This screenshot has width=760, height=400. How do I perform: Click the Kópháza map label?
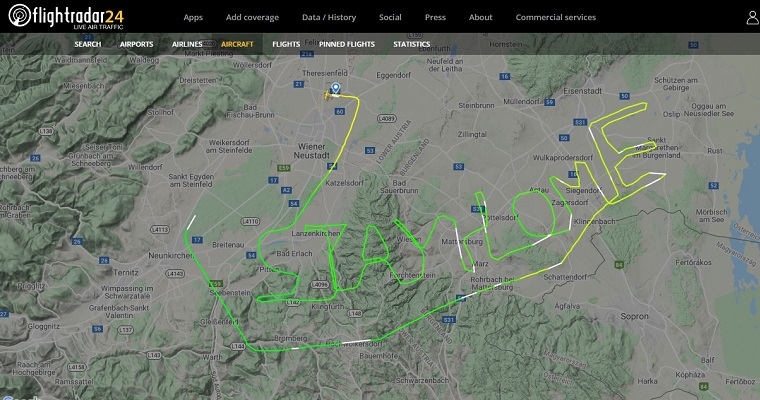[x=689, y=375]
